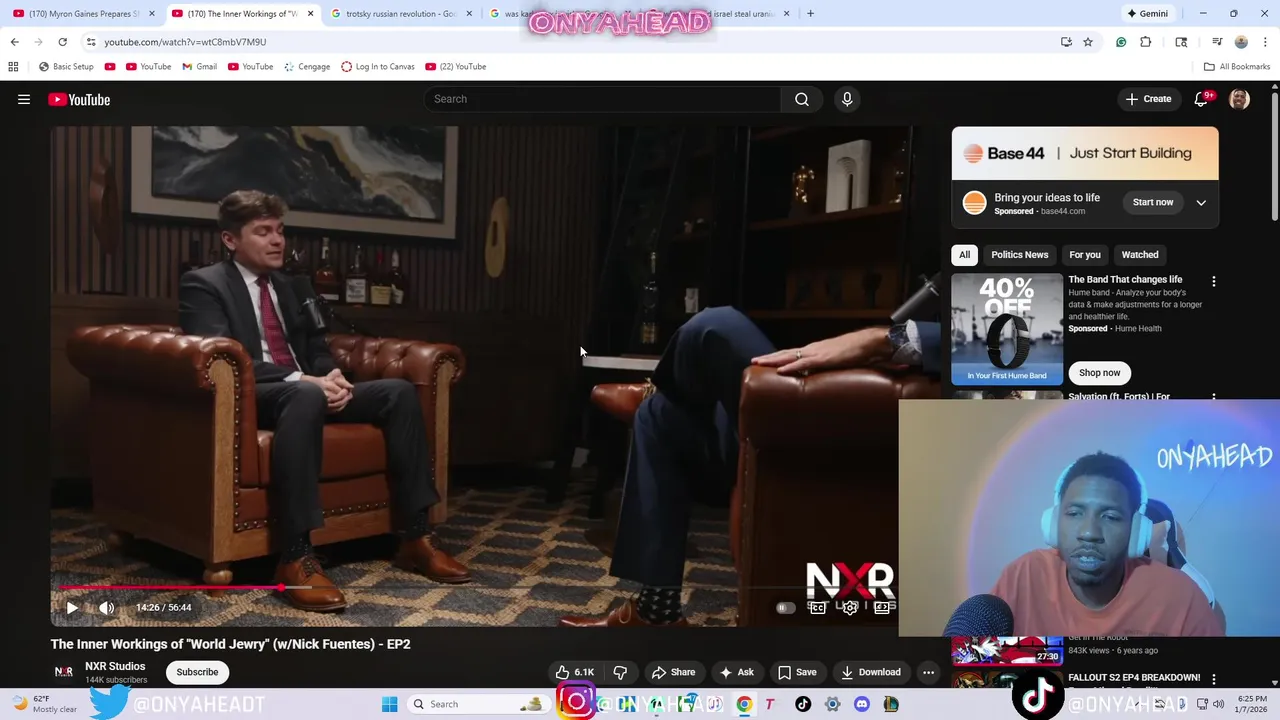Open the account avatar menu
Screen dimensions: 1280x720
click(x=1239, y=99)
